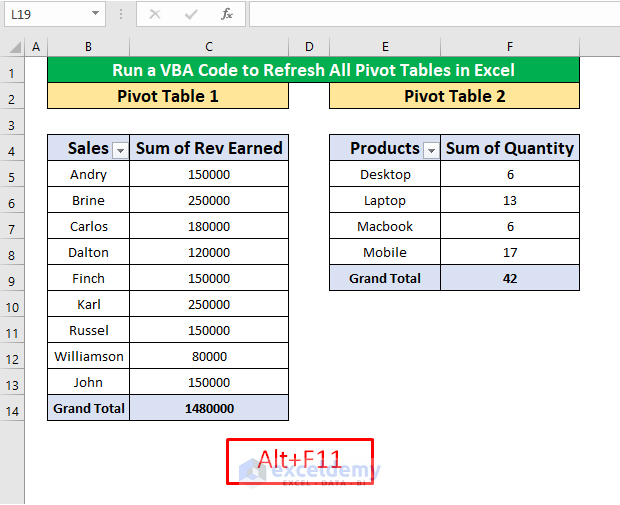Select the cell containing Finch
620x505 pixels.
[x=89, y=278]
